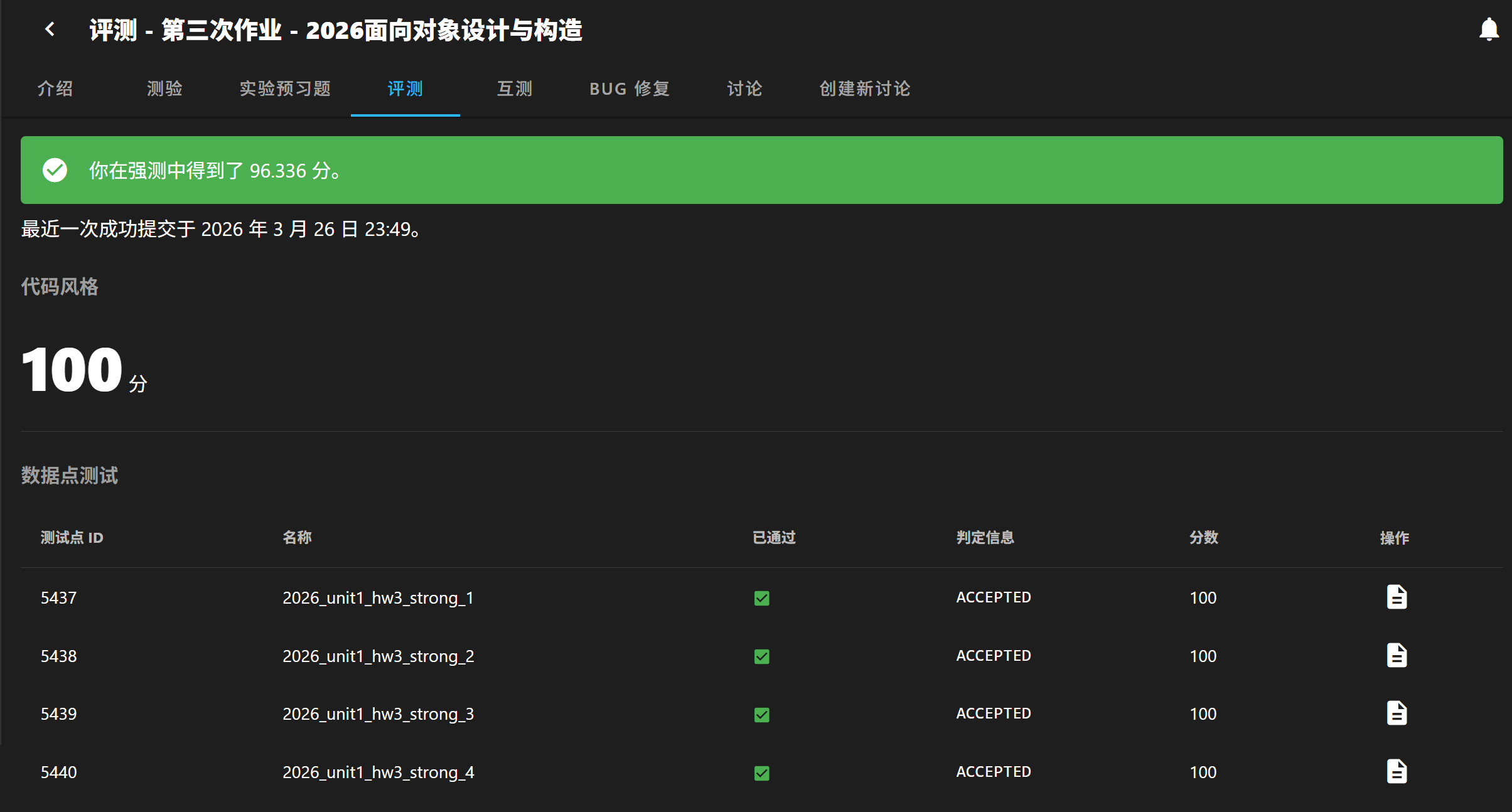Switch to the 测验 tab

(164, 88)
